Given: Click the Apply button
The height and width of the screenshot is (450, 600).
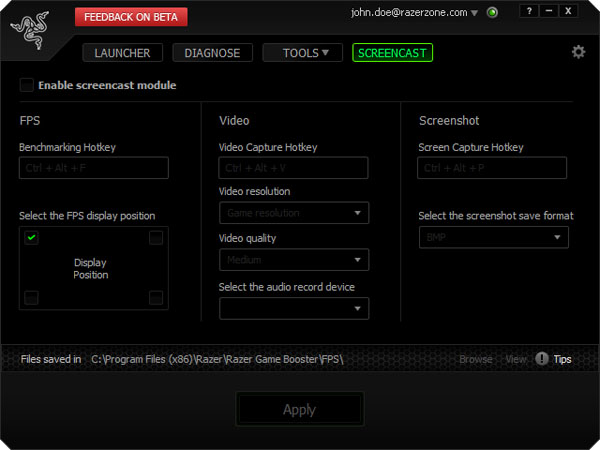Looking at the screenshot, I should pyautogui.click(x=300, y=409).
